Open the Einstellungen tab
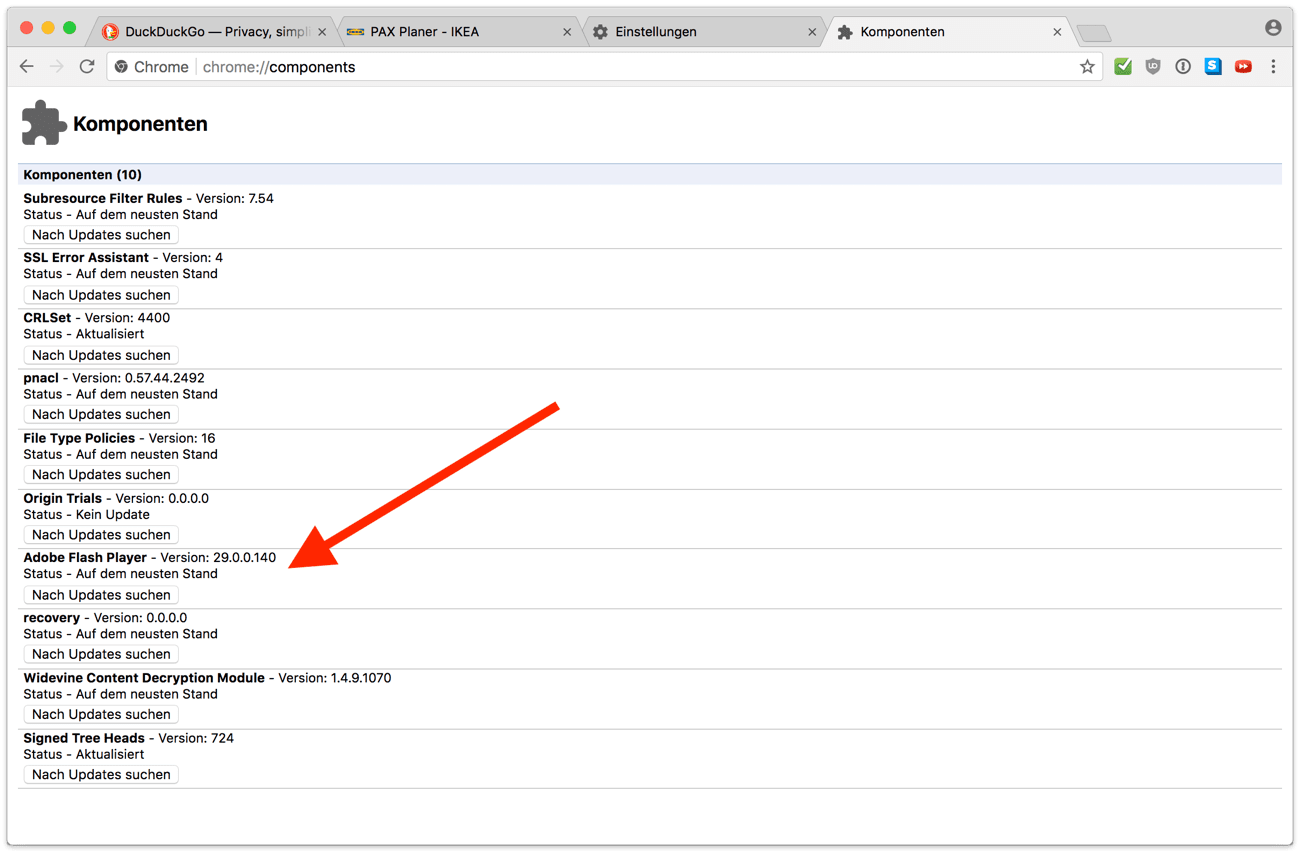This screenshot has width=1300, height=852. 700,32
